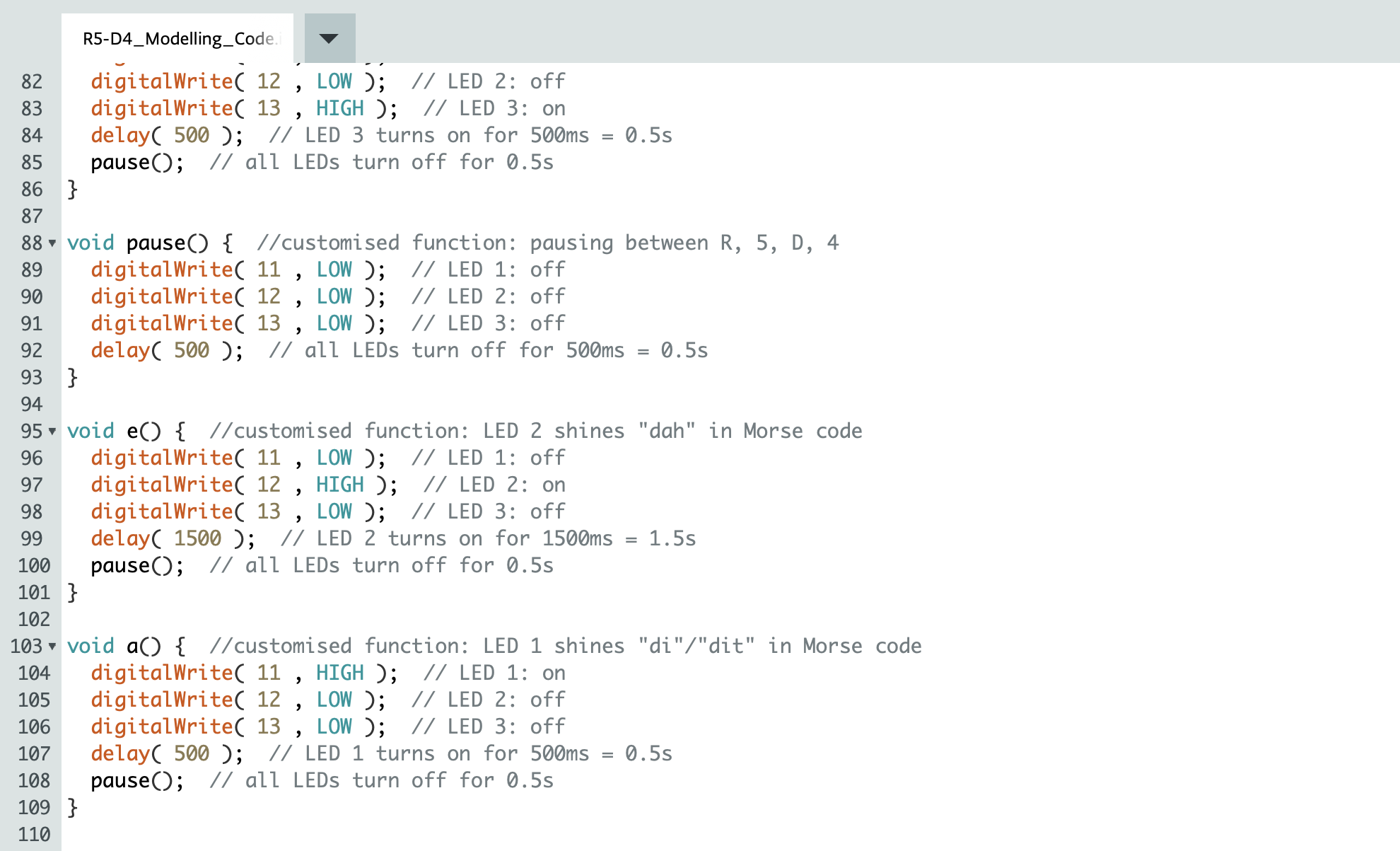Click comment 'LED 2 shines "dah" in Morse code'
This screenshot has height=851, width=1400.
pos(672,432)
